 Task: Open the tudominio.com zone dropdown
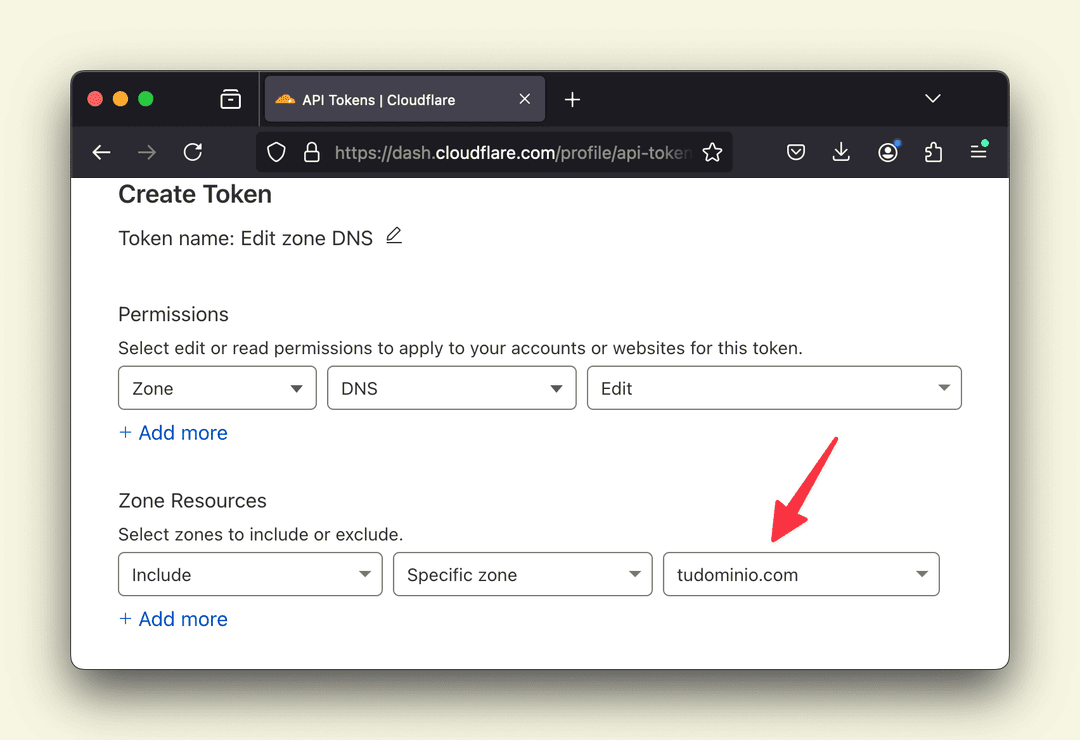point(801,574)
